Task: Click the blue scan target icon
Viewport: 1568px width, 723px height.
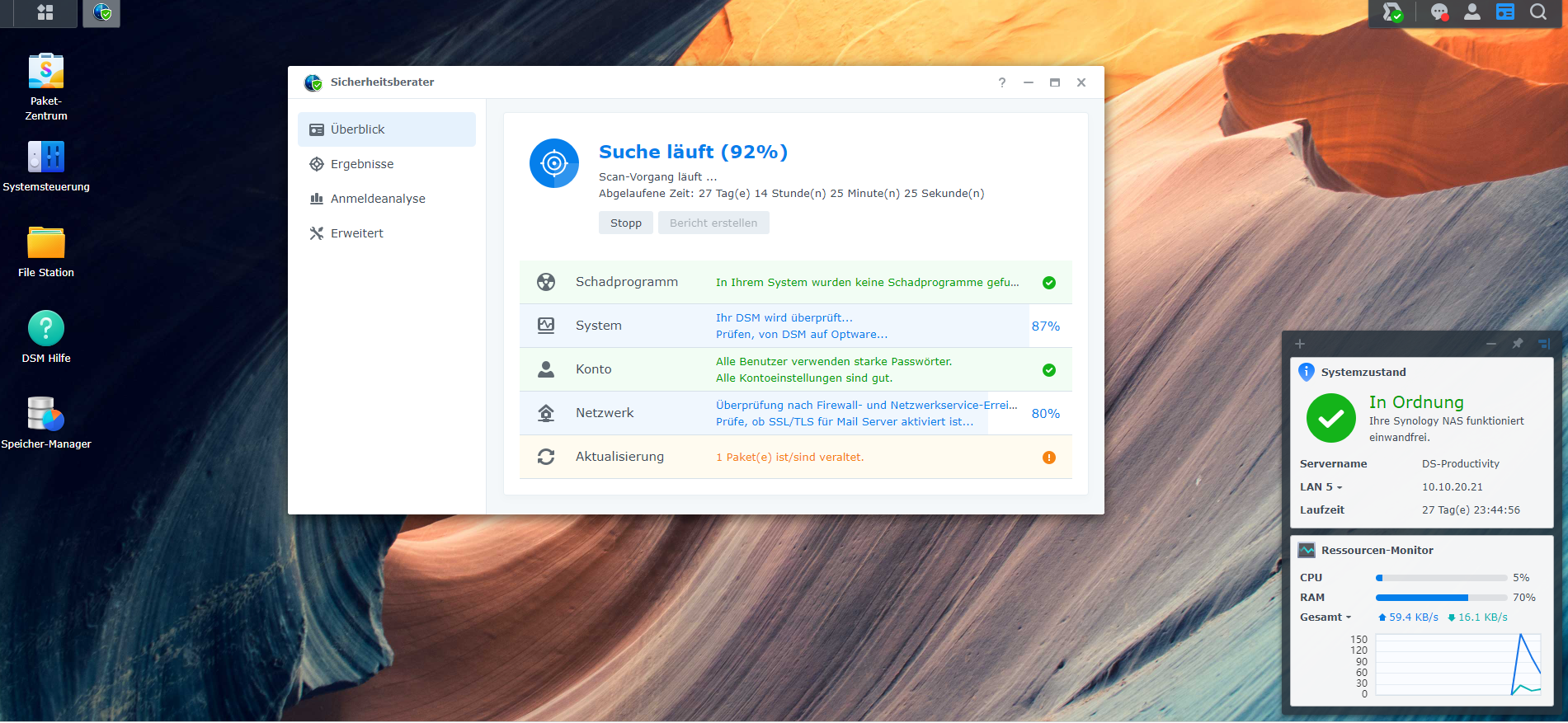Action: 554,163
